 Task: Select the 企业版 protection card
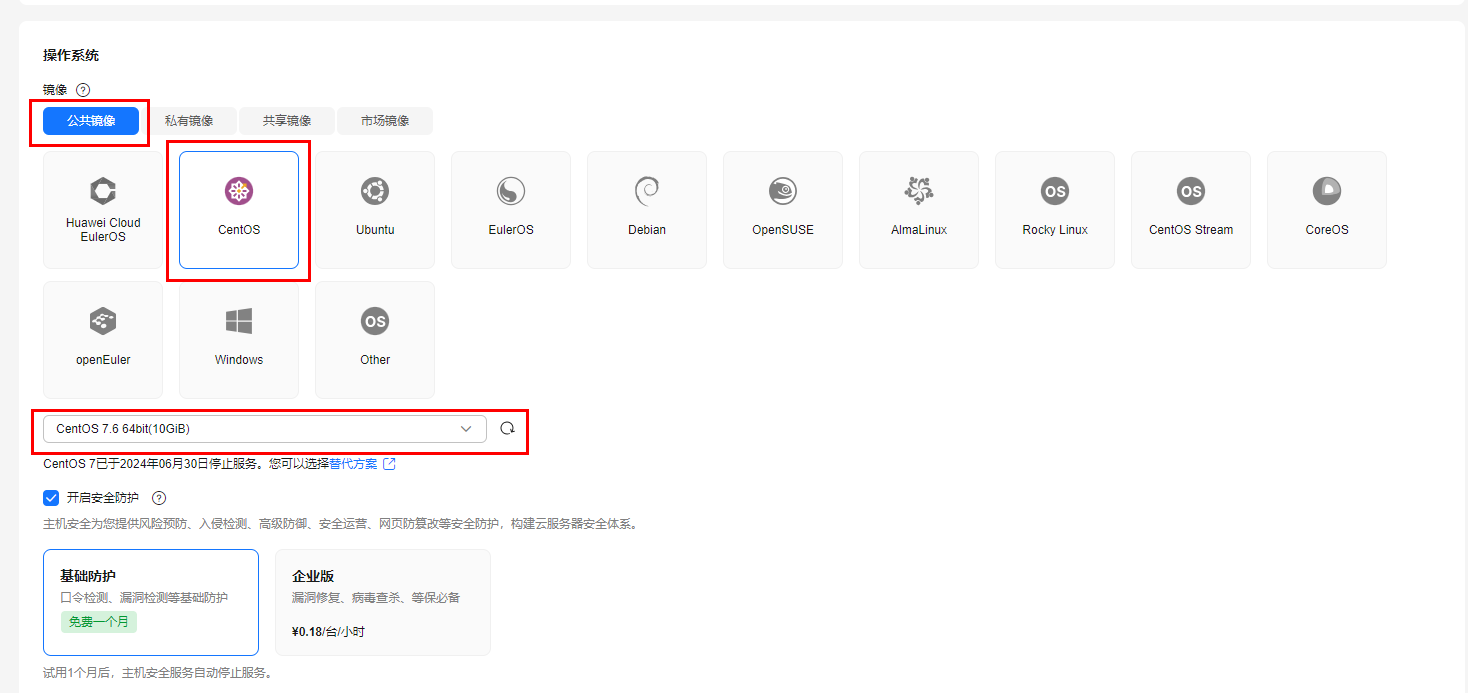[x=383, y=602]
